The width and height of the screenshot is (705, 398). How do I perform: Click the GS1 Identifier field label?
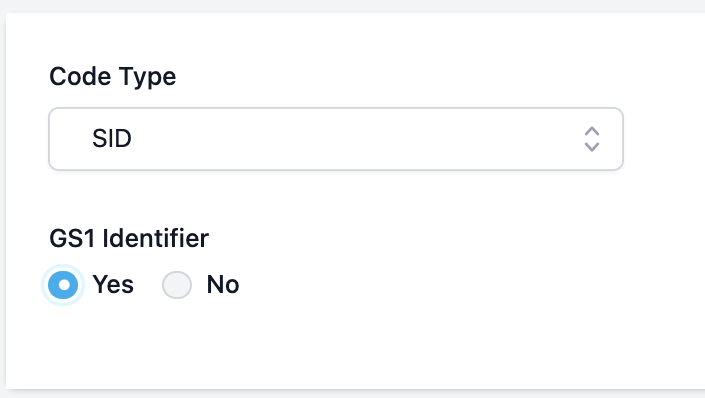pyautogui.click(x=129, y=238)
